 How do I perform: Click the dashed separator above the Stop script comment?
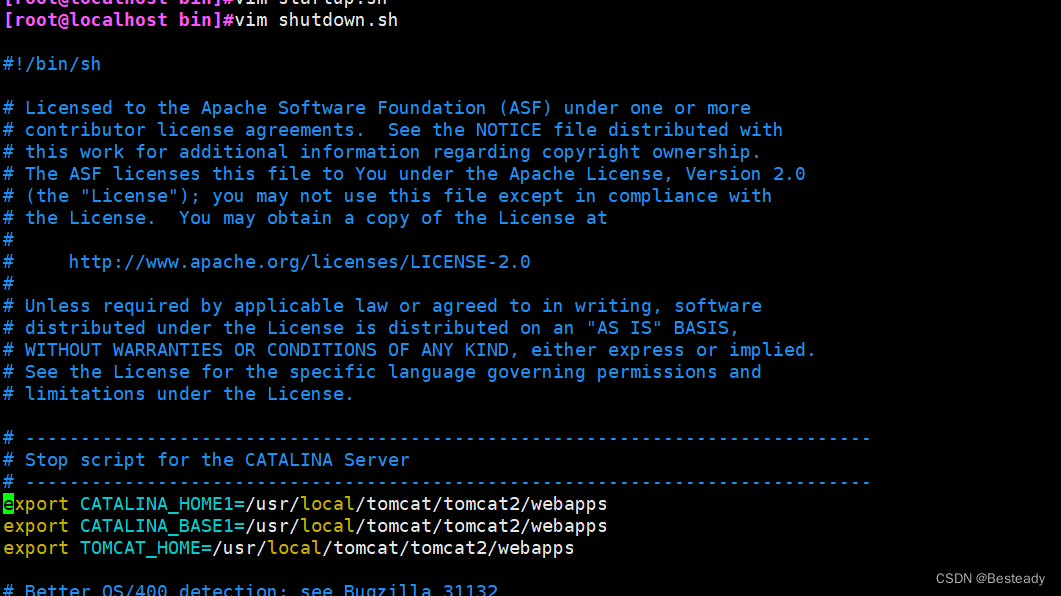tap(447, 438)
